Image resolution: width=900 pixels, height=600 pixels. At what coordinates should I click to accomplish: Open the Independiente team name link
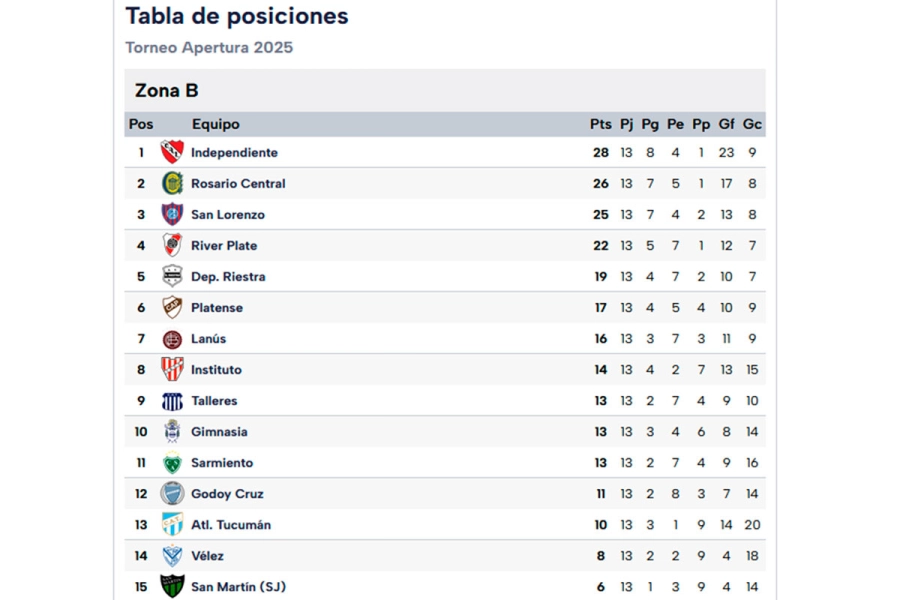point(234,153)
